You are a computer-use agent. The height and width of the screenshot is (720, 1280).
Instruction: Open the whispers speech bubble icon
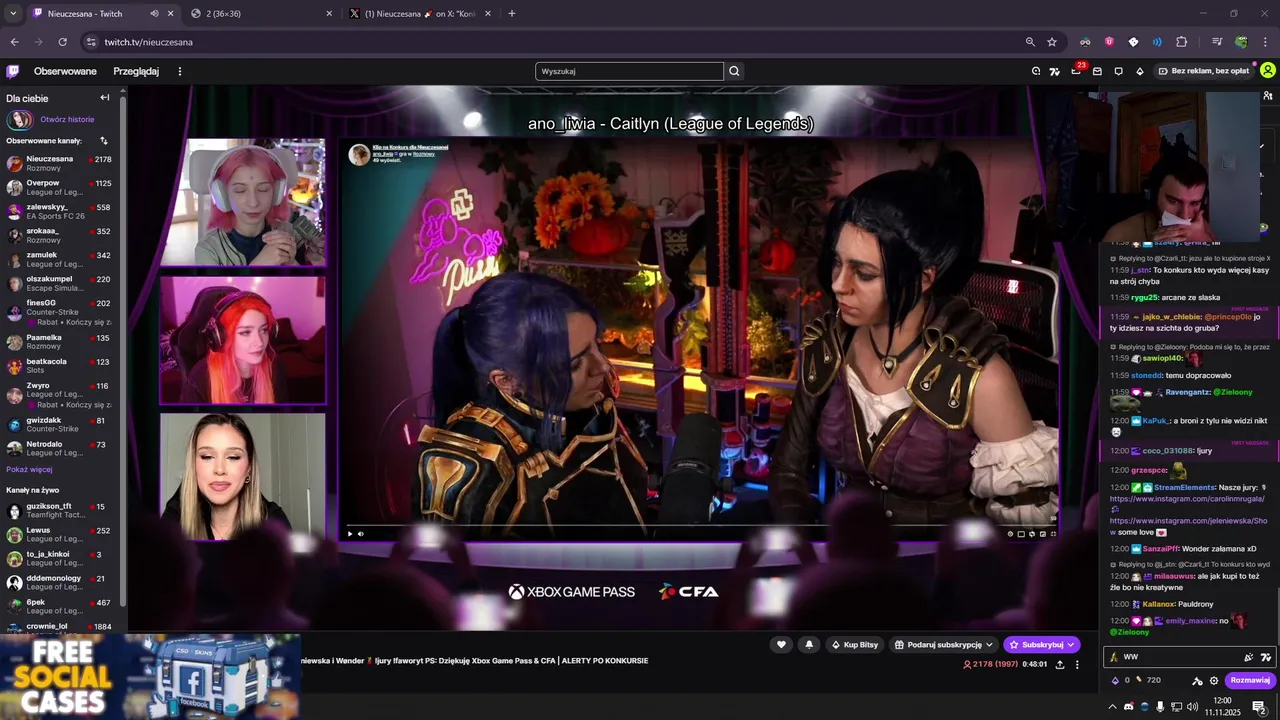(1118, 71)
